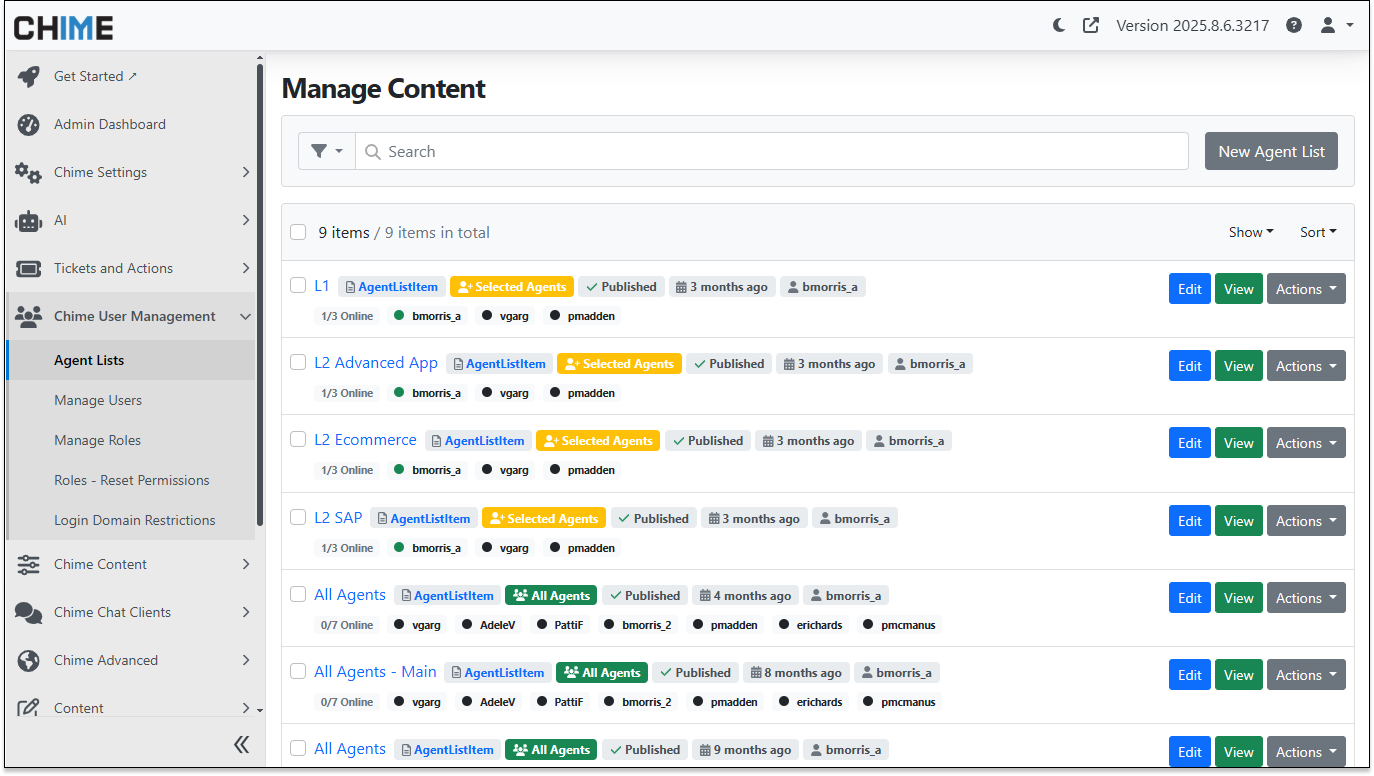Image resolution: width=1374 pixels, height=776 pixels.
Task: Click View for L2 Advanced App
Action: pyautogui.click(x=1239, y=366)
